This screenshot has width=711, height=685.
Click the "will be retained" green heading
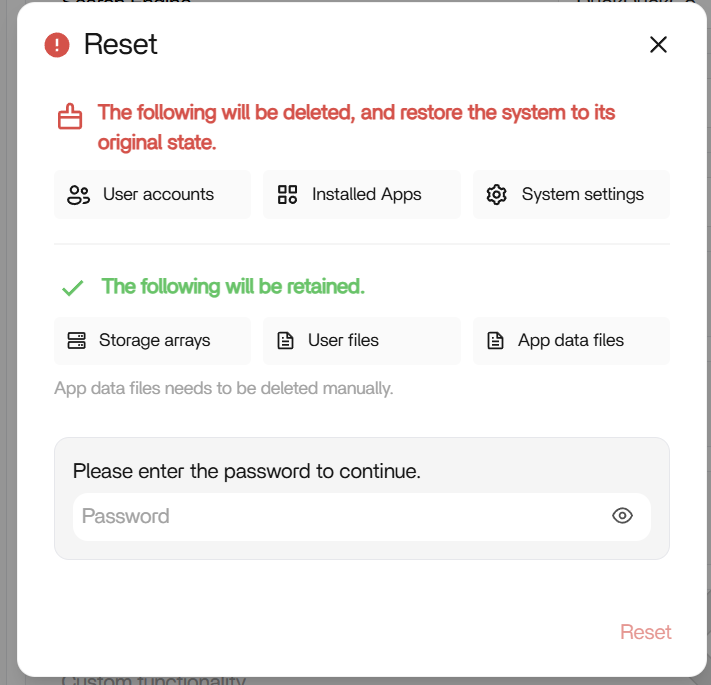pos(233,287)
